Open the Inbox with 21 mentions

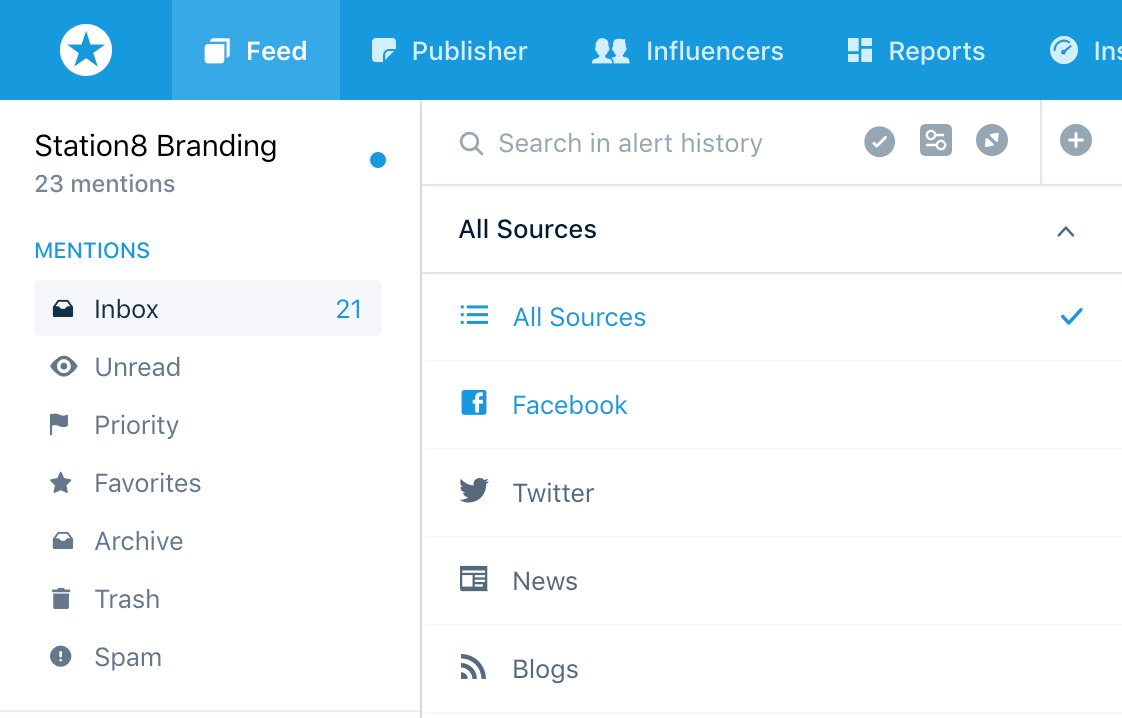pyautogui.click(x=208, y=309)
